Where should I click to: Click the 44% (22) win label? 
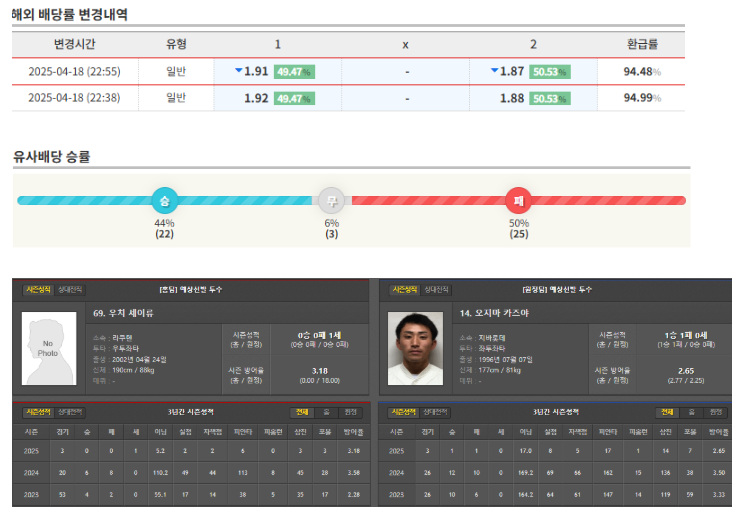pyautogui.click(x=164, y=228)
